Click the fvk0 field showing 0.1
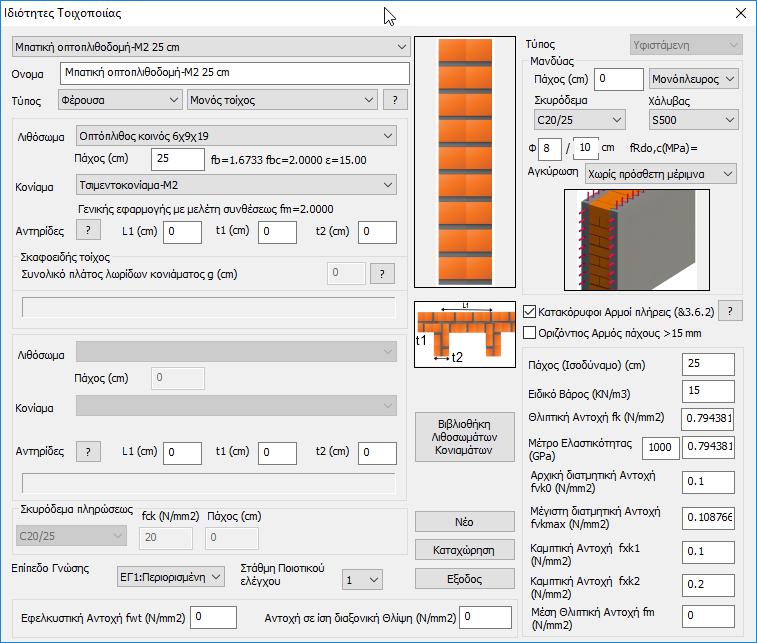This screenshot has width=757, height=643. click(x=708, y=482)
